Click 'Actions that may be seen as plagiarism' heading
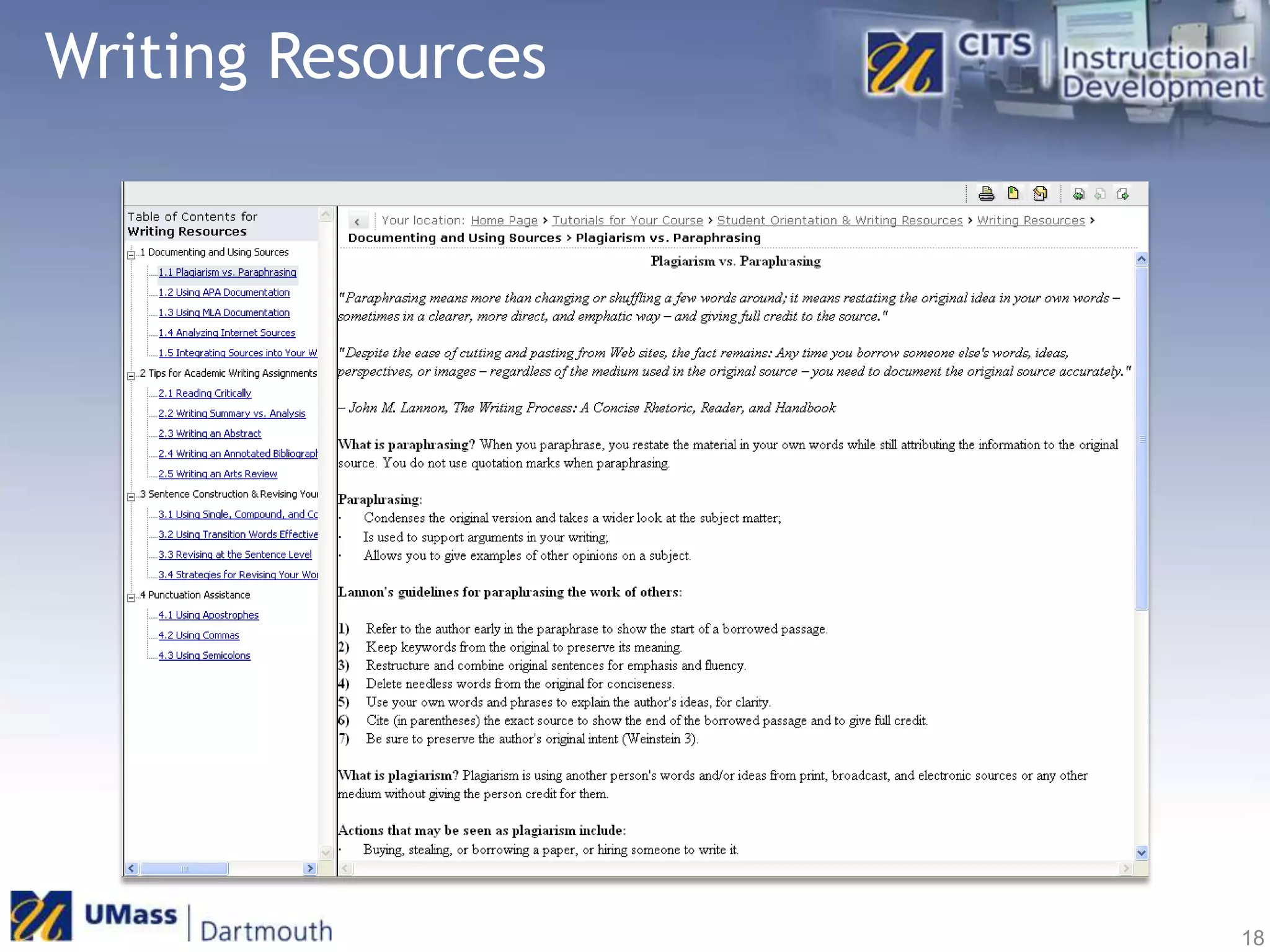The width and height of the screenshot is (1270, 952). click(x=481, y=831)
